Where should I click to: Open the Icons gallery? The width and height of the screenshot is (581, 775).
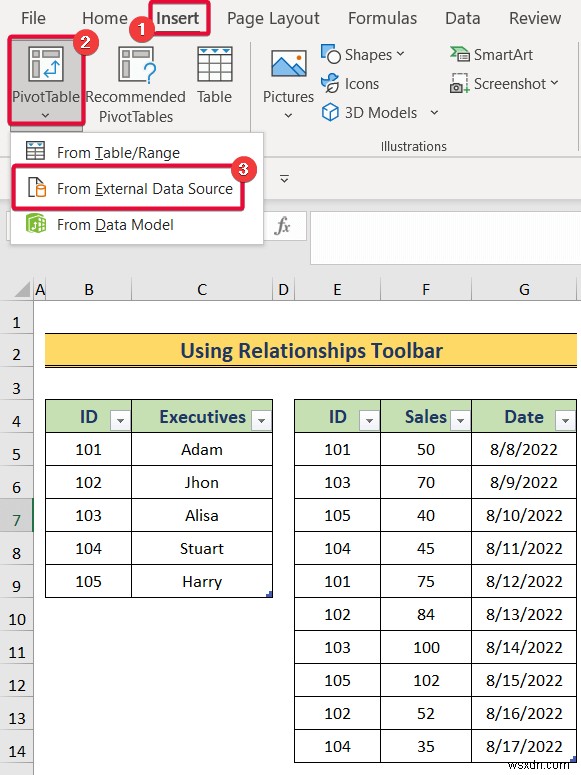(x=350, y=84)
